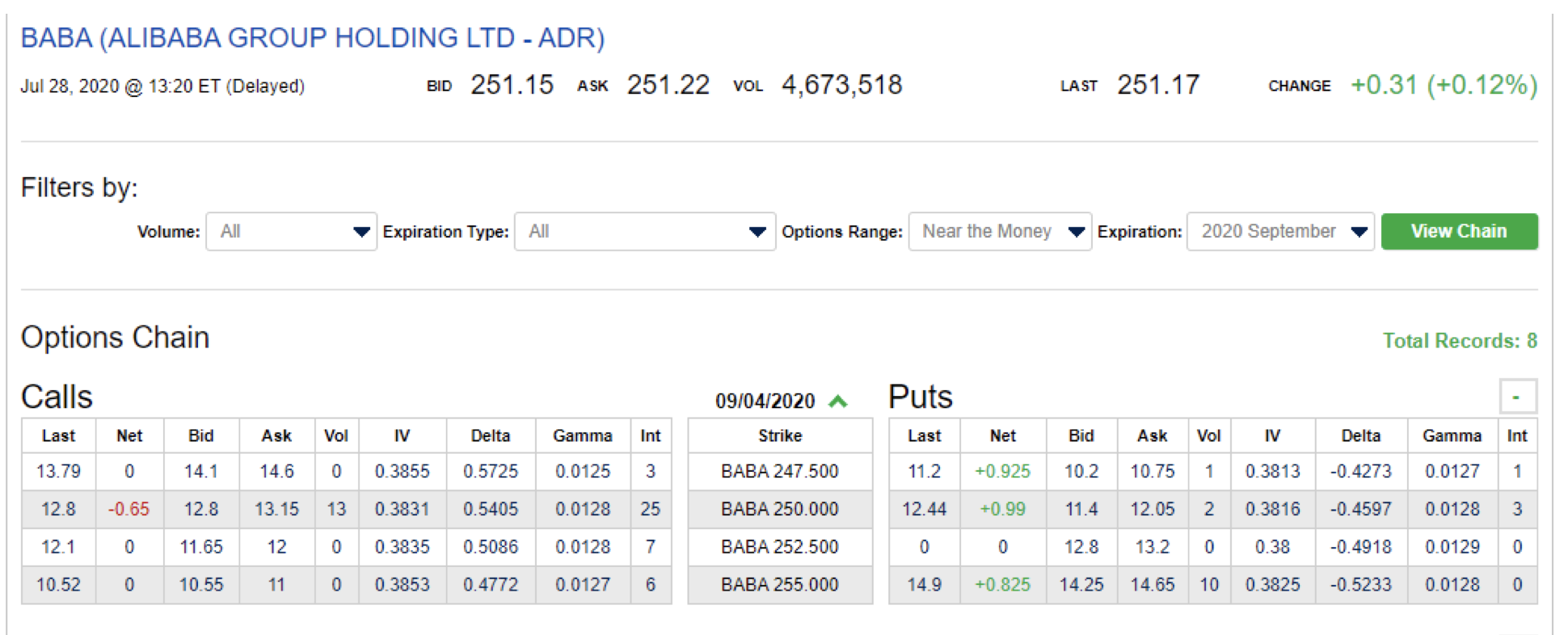Image resolution: width=1568 pixels, height=635 pixels.
Task: Click Calls delta value 0.5405
Action: pyautogui.click(x=491, y=509)
